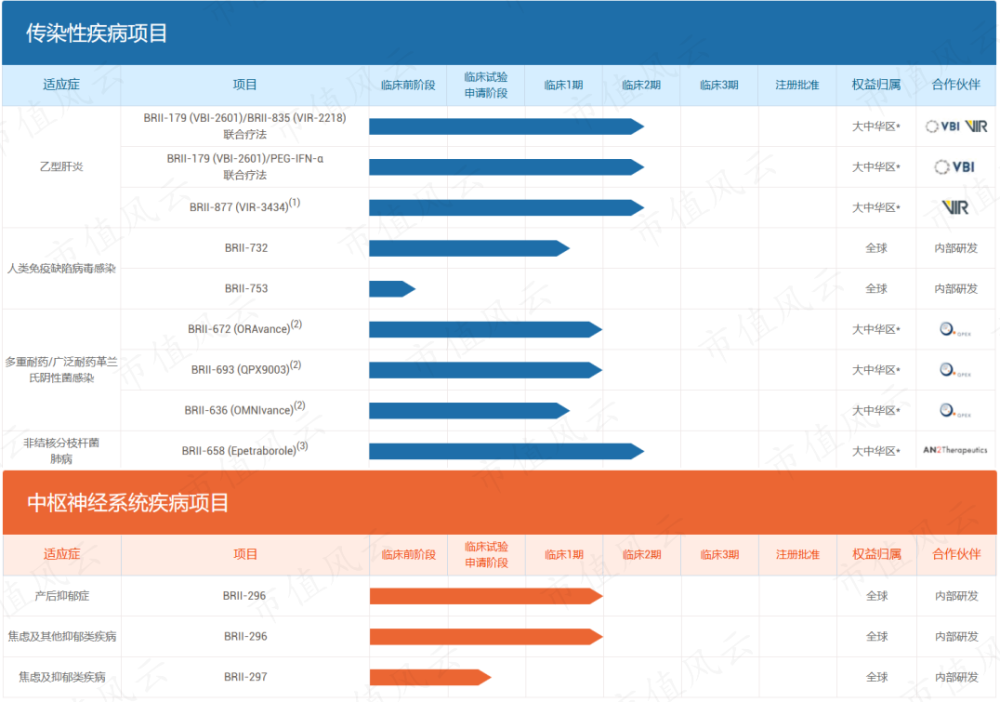Click BRII-658 (Epetraborole) project name
The height and width of the screenshot is (702, 1000).
point(245,450)
